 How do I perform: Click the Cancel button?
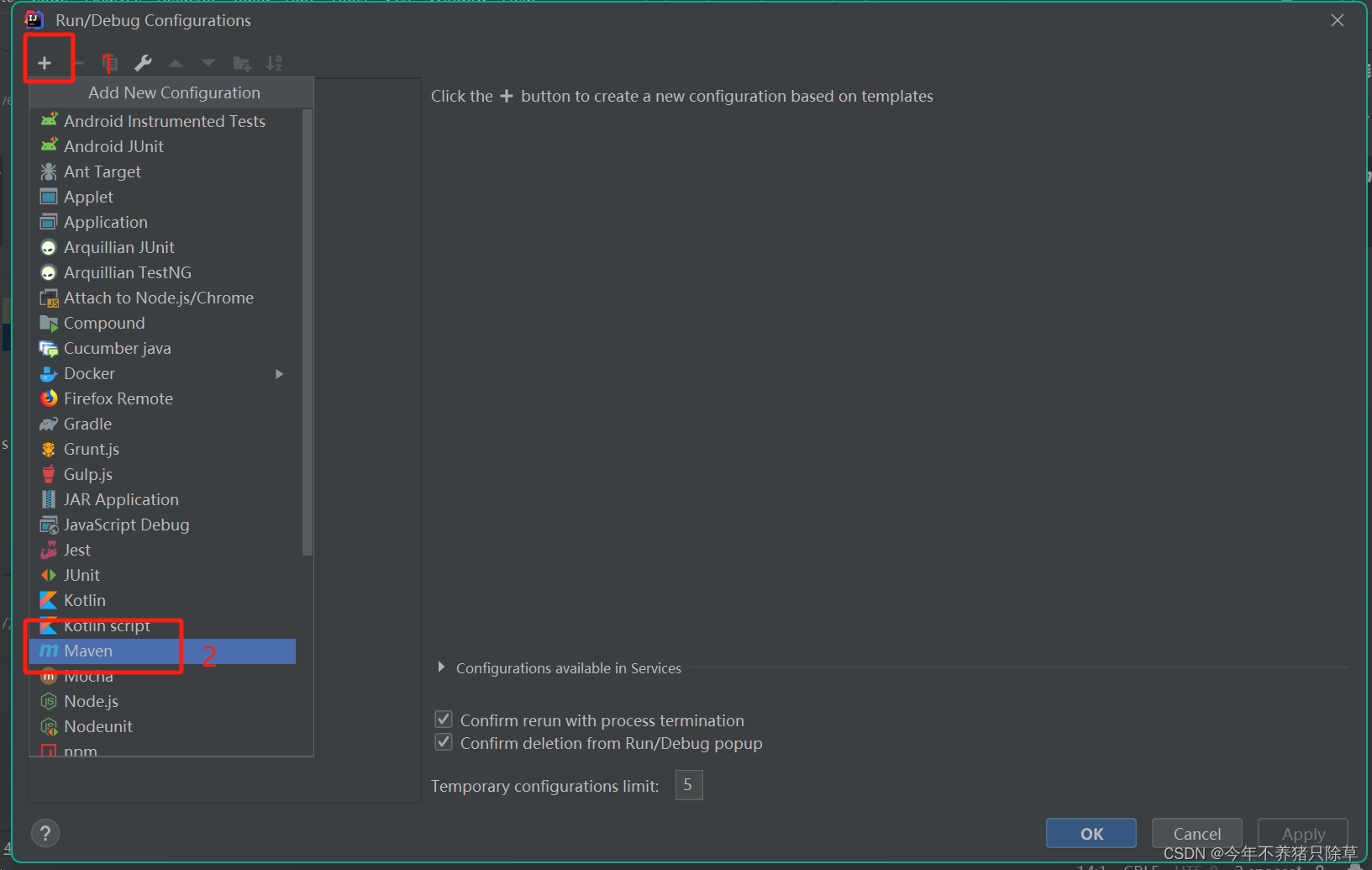[x=1197, y=833]
